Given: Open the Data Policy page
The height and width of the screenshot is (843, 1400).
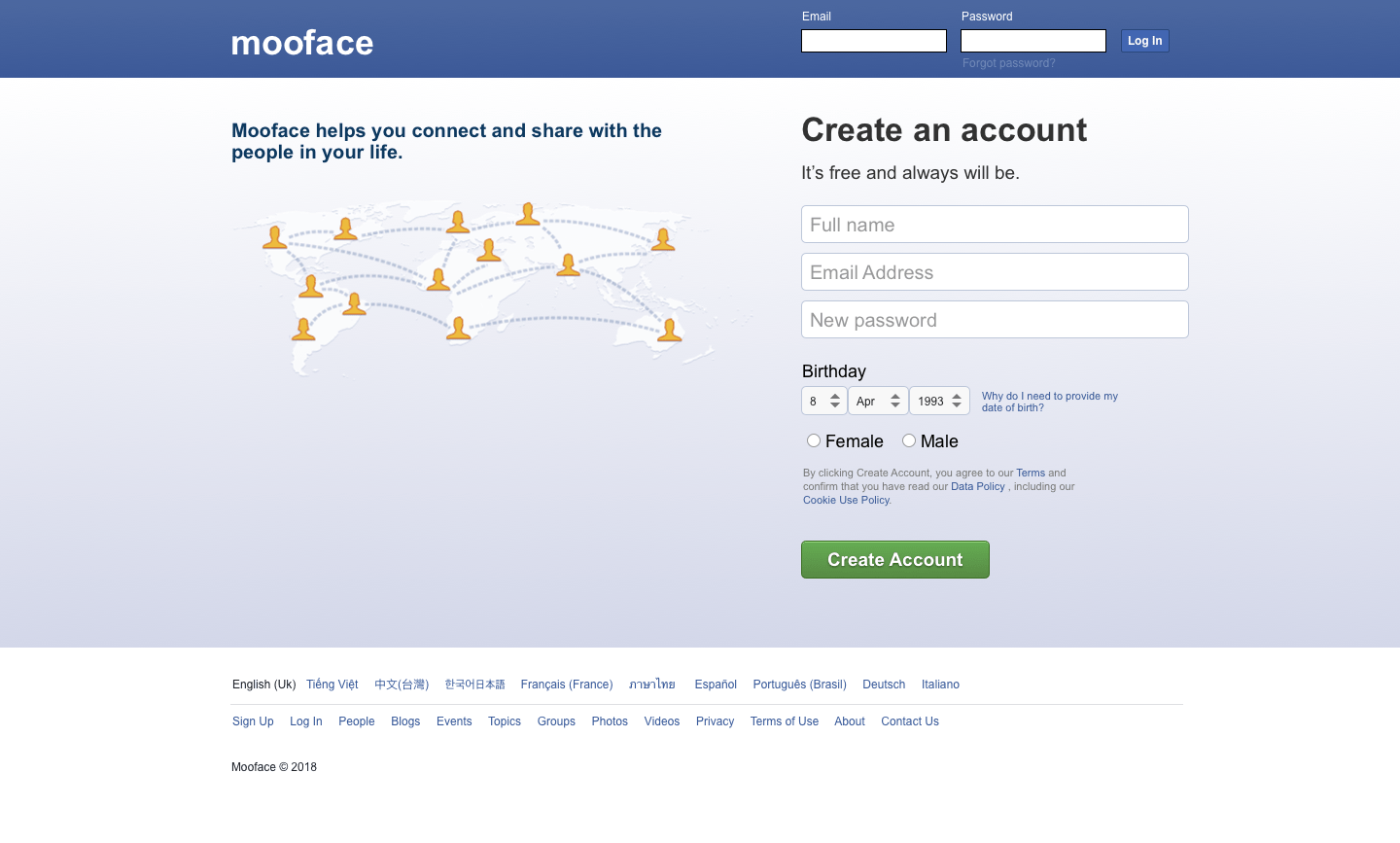Looking at the screenshot, I should [x=977, y=486].
